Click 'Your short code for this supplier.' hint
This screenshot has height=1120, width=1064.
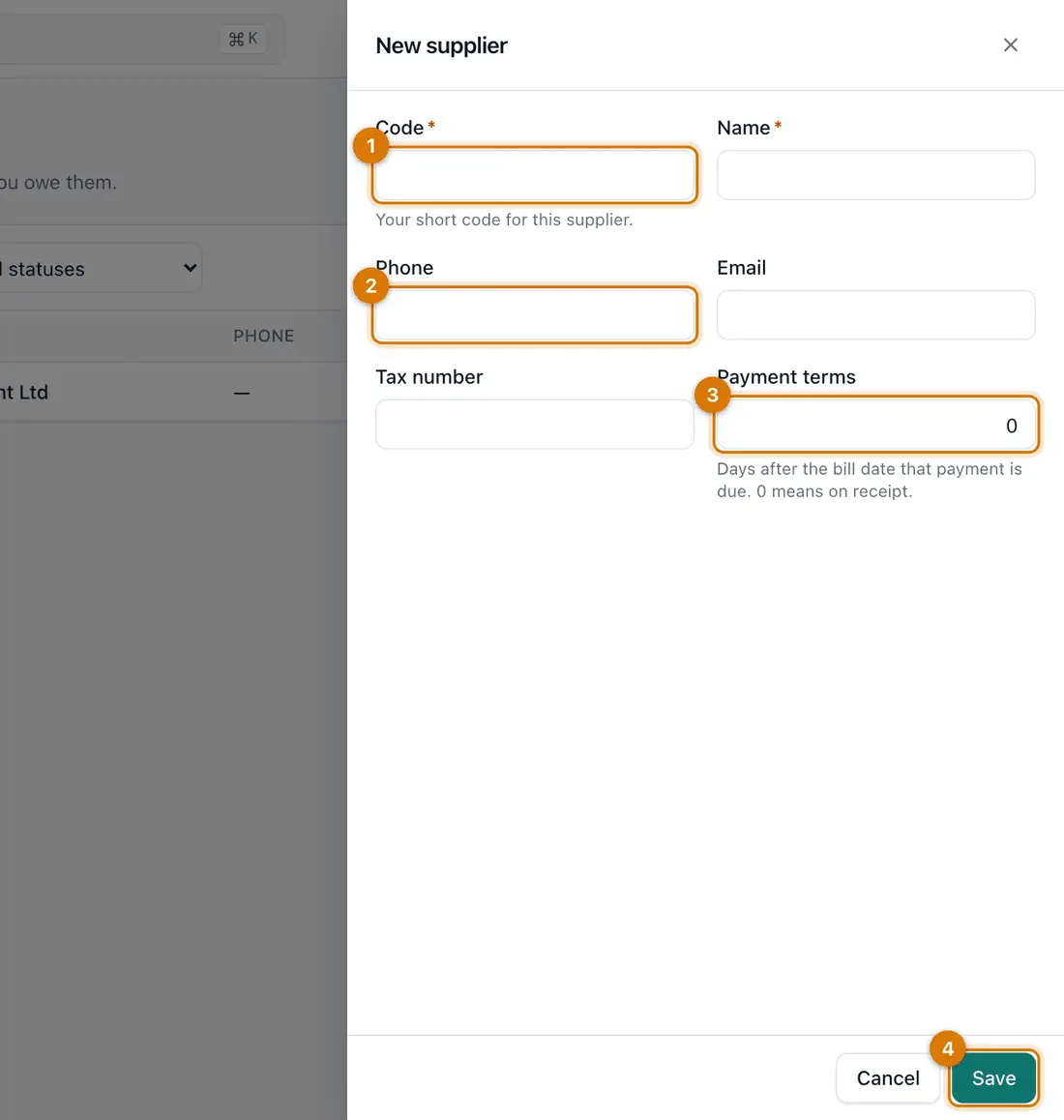pyautogui.click(x=504, y=220)
